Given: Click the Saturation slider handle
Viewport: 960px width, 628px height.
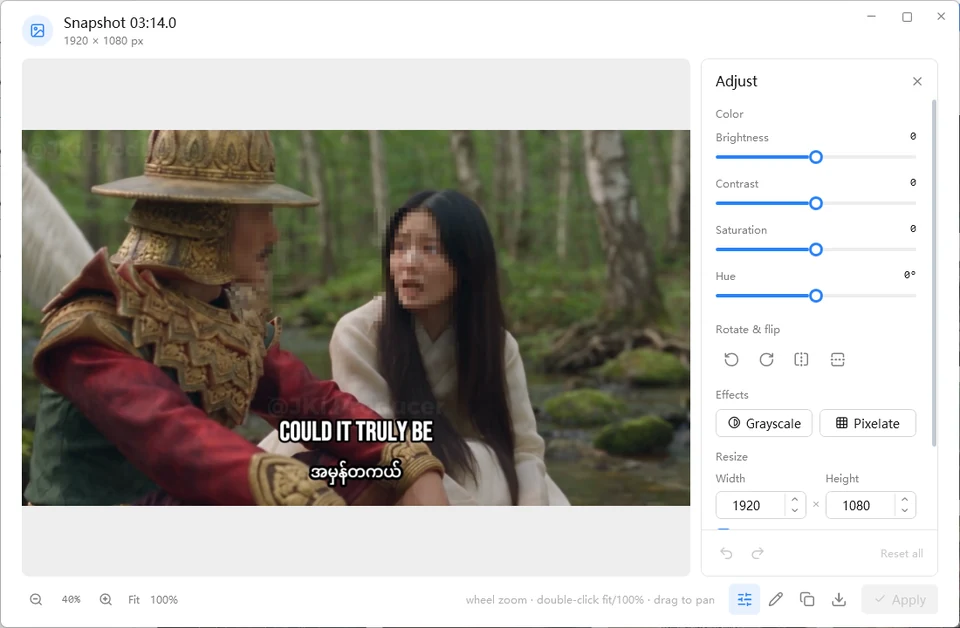Looking at the screenshot, I should pyautogui.click(x=816, y=250).
